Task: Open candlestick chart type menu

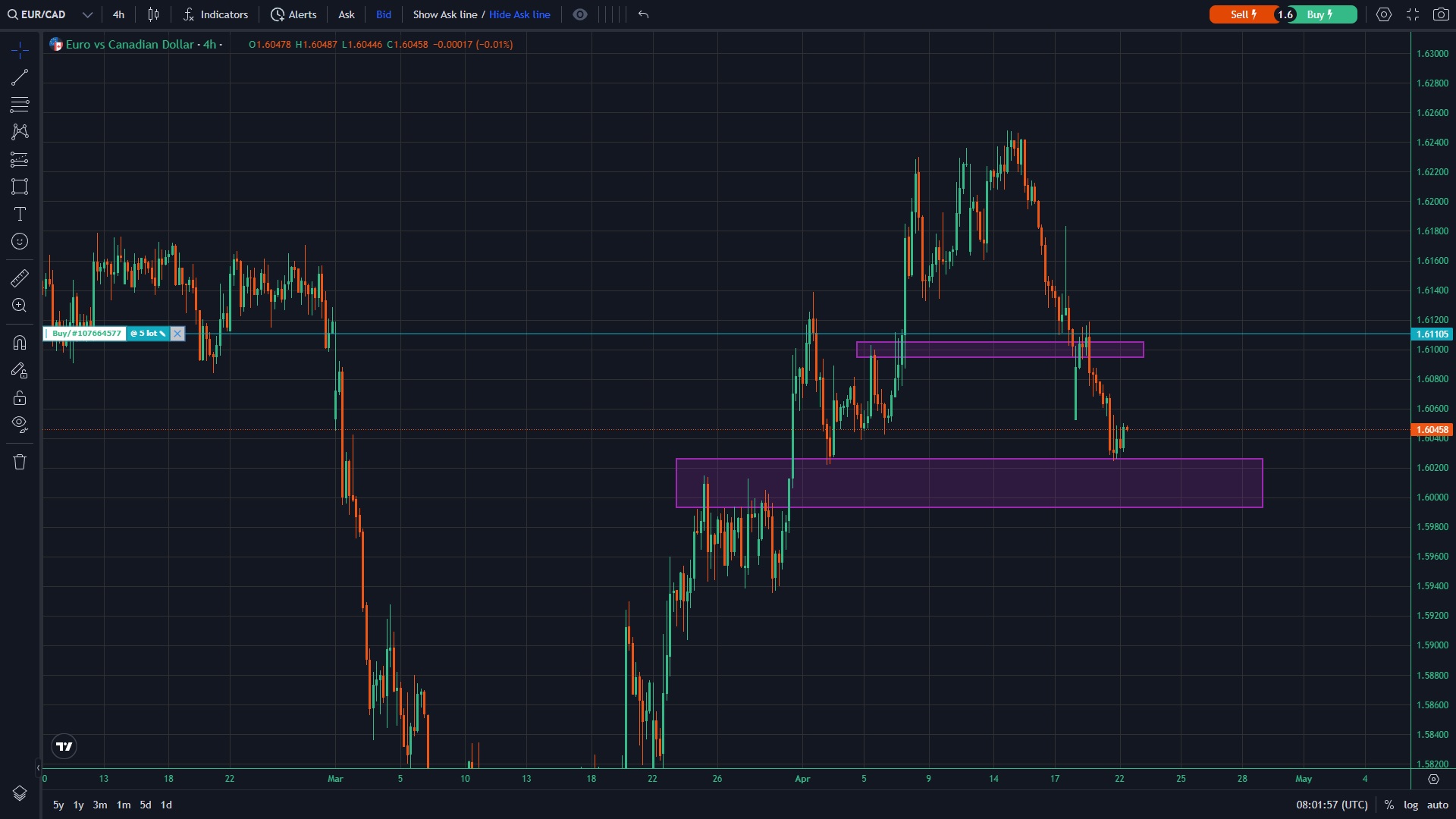Action: point(153,14)
